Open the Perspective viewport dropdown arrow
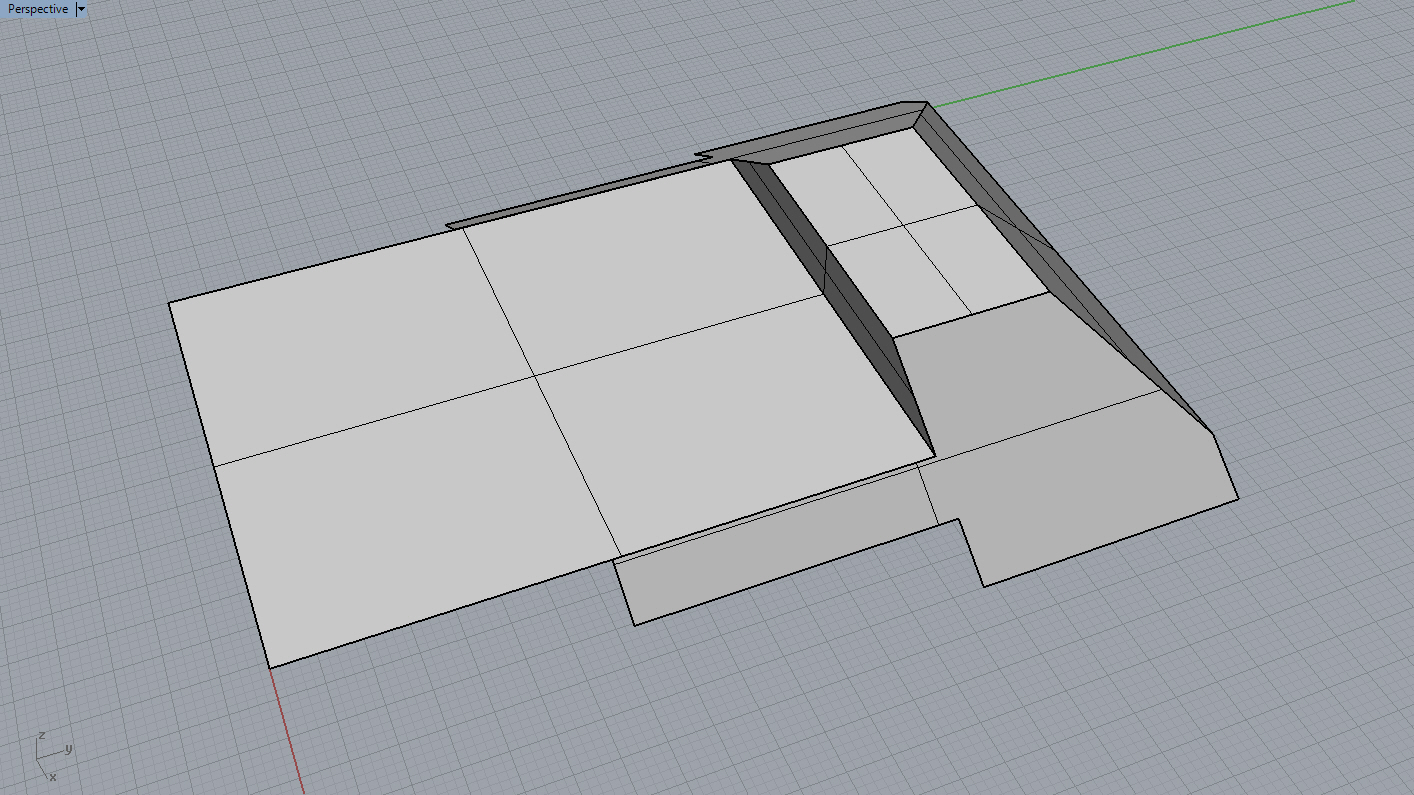 pyautogui.click(x=82, y=9)
